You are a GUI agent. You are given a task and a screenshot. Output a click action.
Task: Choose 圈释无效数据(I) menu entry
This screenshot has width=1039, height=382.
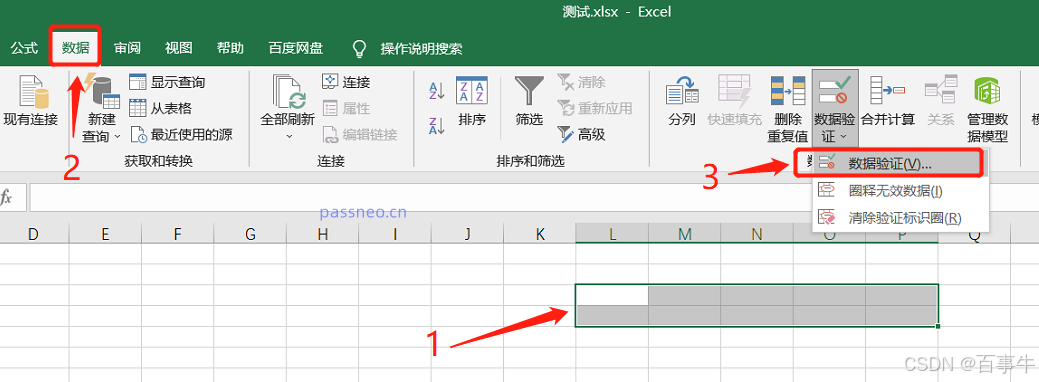click(901, 191)
